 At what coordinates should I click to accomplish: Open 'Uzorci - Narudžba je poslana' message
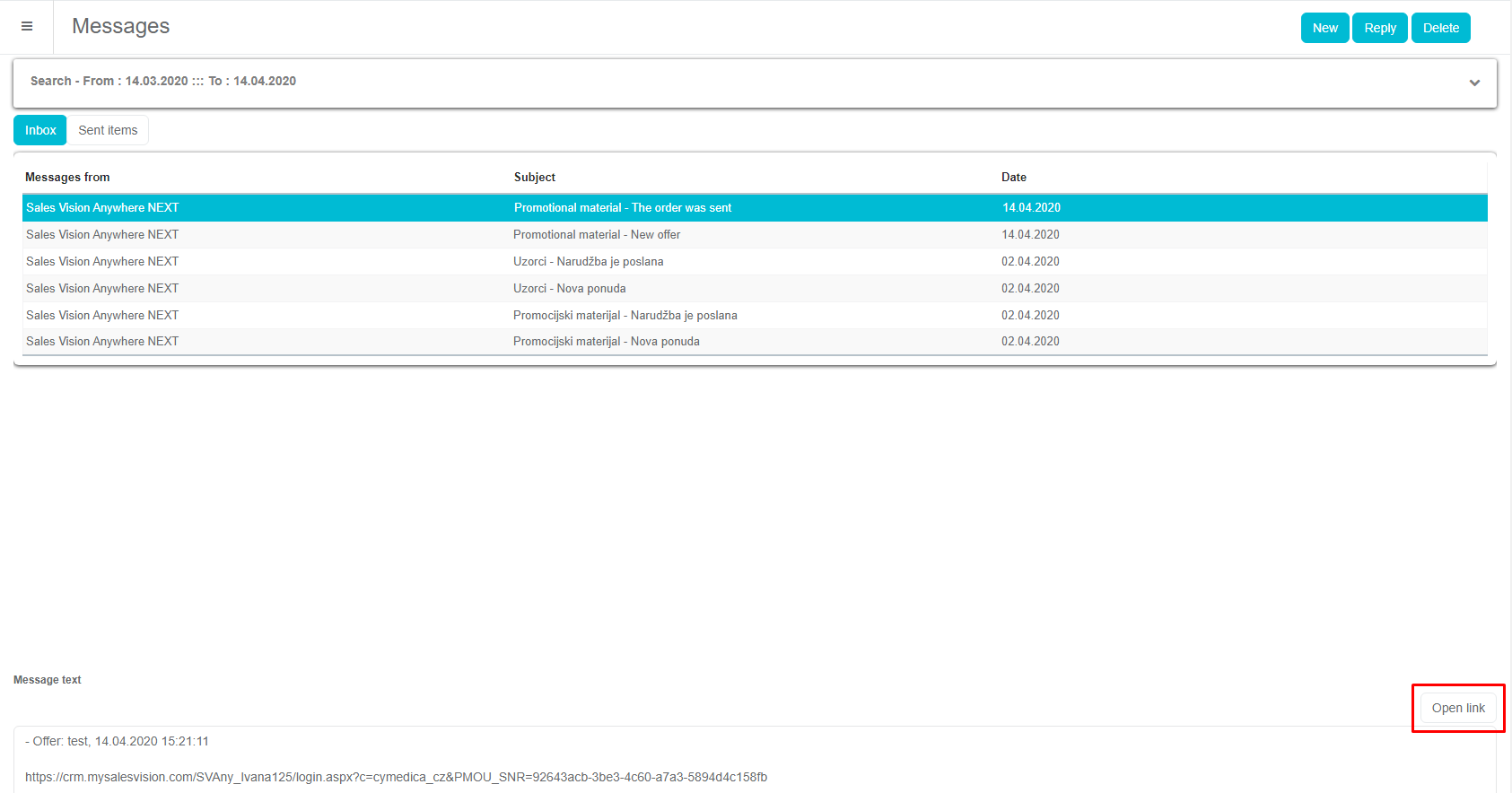[588, 262]
